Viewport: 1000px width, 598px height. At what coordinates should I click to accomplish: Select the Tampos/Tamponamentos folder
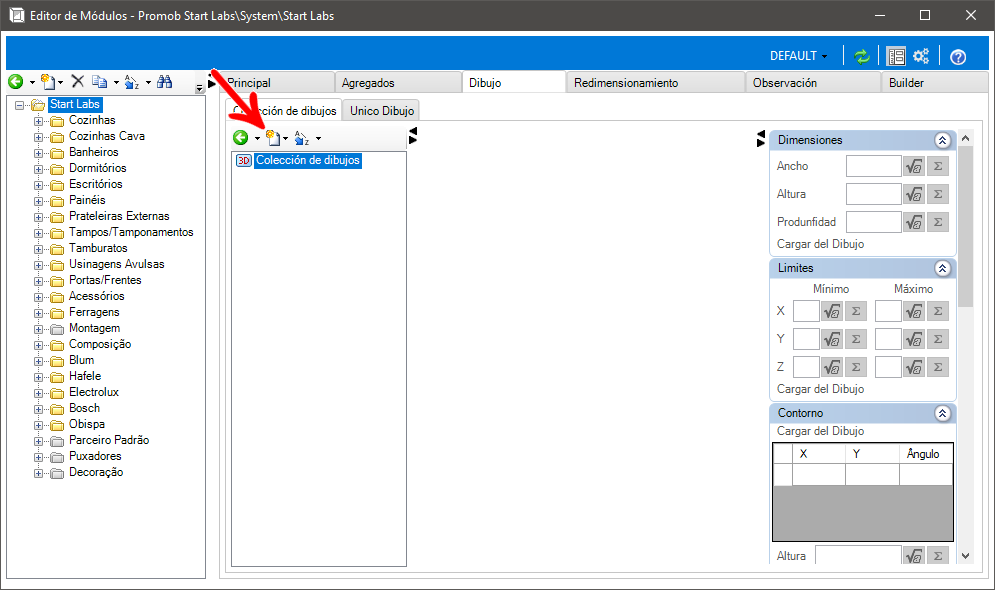[x=131, y=233]
